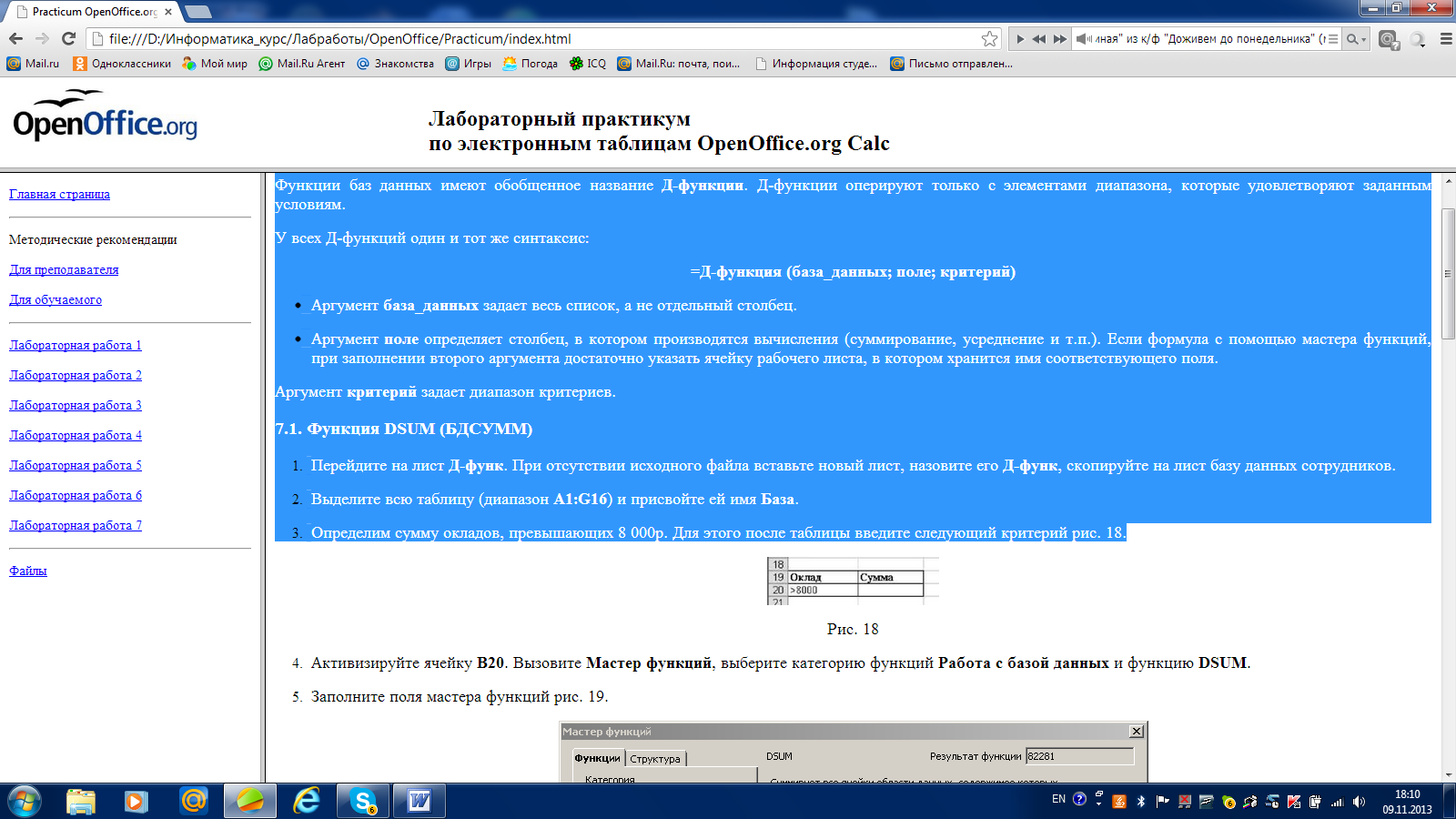The width and height of the screenshot is (1456, 819).
Task: Open the Sputnik extension dropdown
Action: [x=1418, y=39]
